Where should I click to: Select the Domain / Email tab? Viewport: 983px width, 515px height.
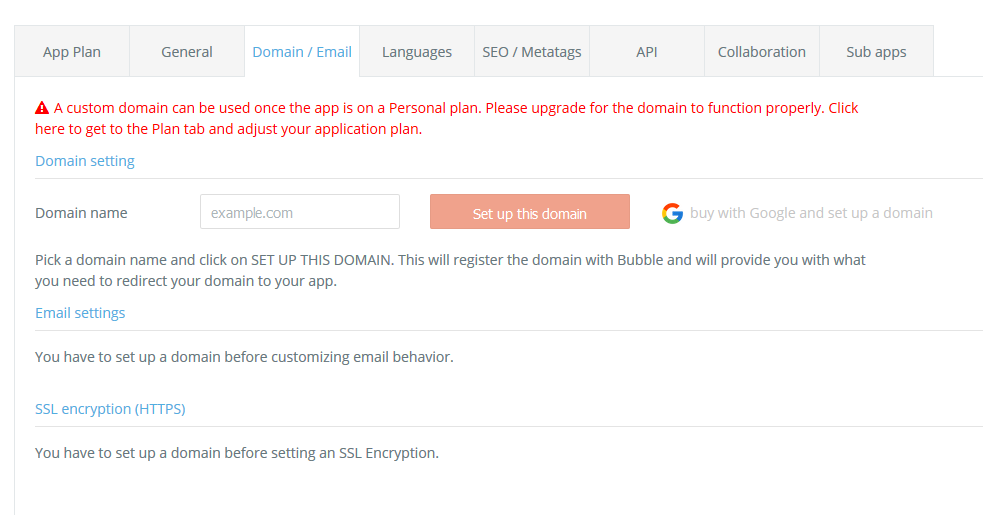[x=302, y=51]
